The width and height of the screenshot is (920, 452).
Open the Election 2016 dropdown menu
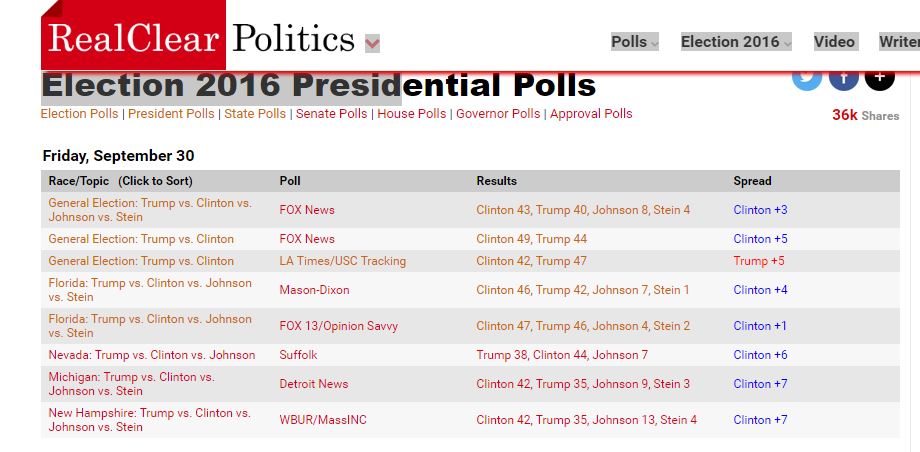[736, 42]
